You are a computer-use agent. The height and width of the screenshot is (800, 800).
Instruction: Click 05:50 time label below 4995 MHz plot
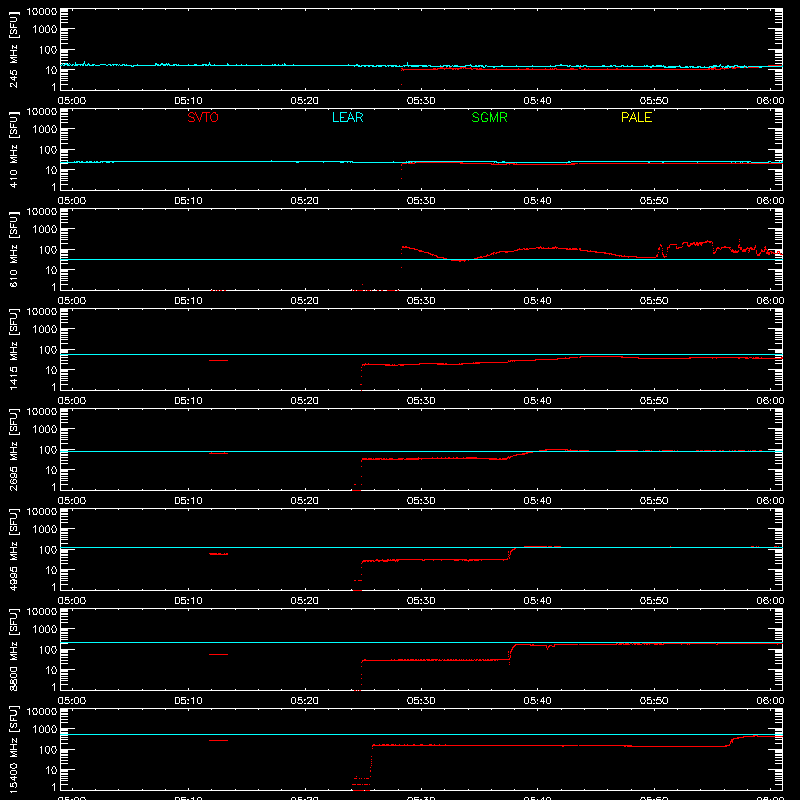tap(654, 601)
